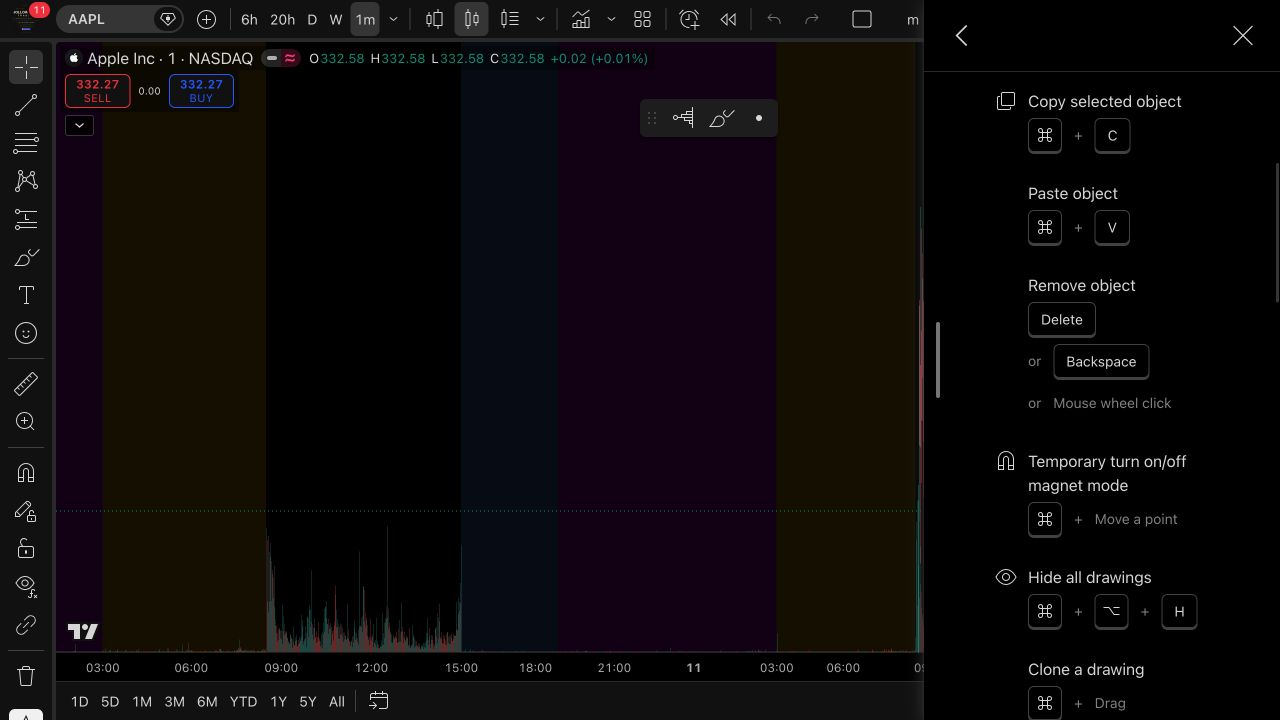The image size is (1280, 720).
Task: Collapse the chart legend chevron
Action: click(79, 125)
